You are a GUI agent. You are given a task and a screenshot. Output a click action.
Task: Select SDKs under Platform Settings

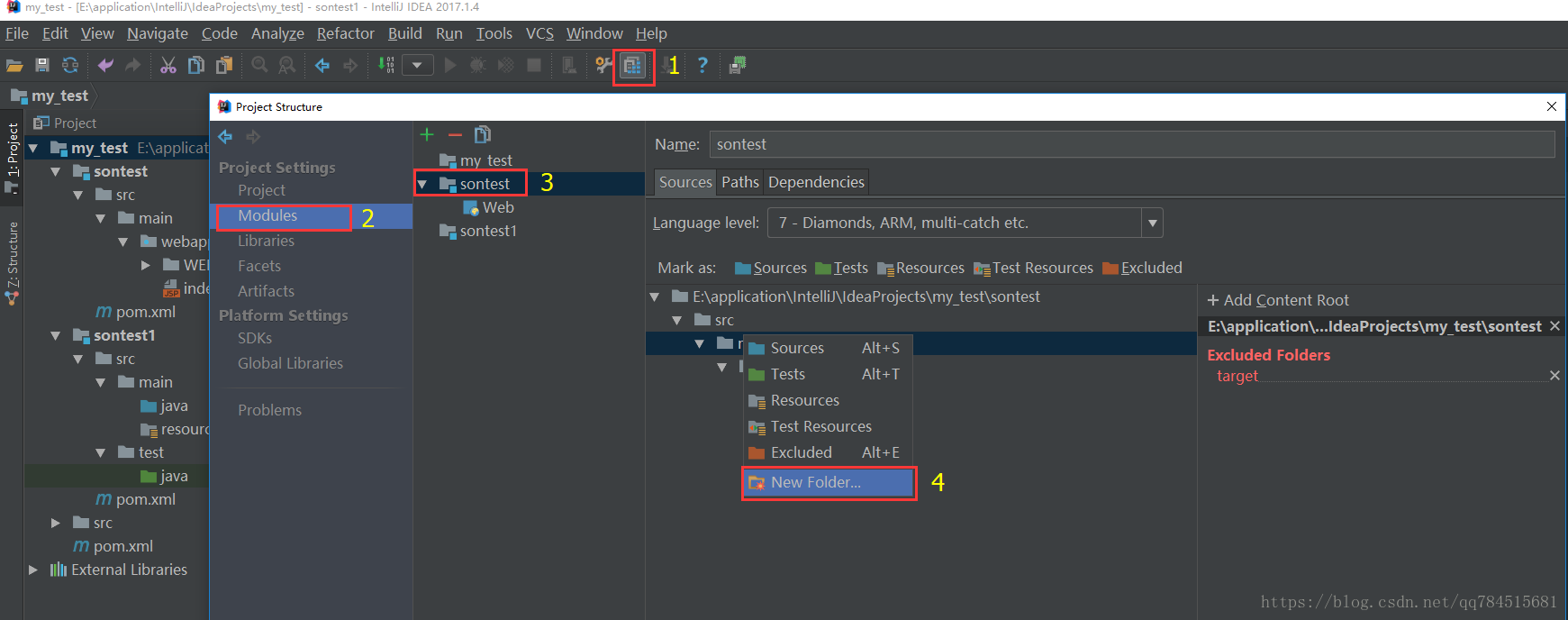(x=255, y=338)
